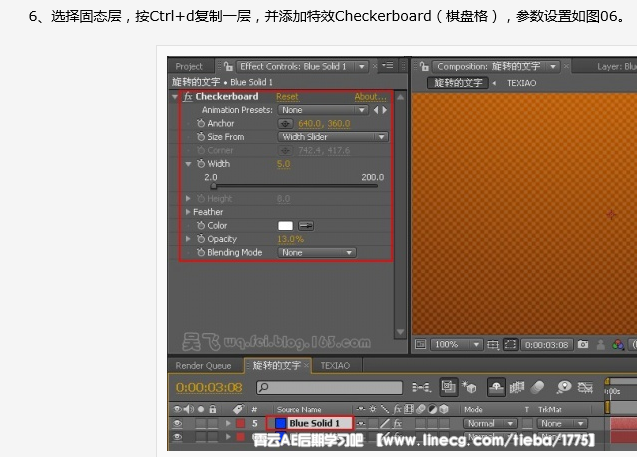Toggle the Composition panel lock icon
The height and width of the screenshot is (457, 637).
point(425,66)
